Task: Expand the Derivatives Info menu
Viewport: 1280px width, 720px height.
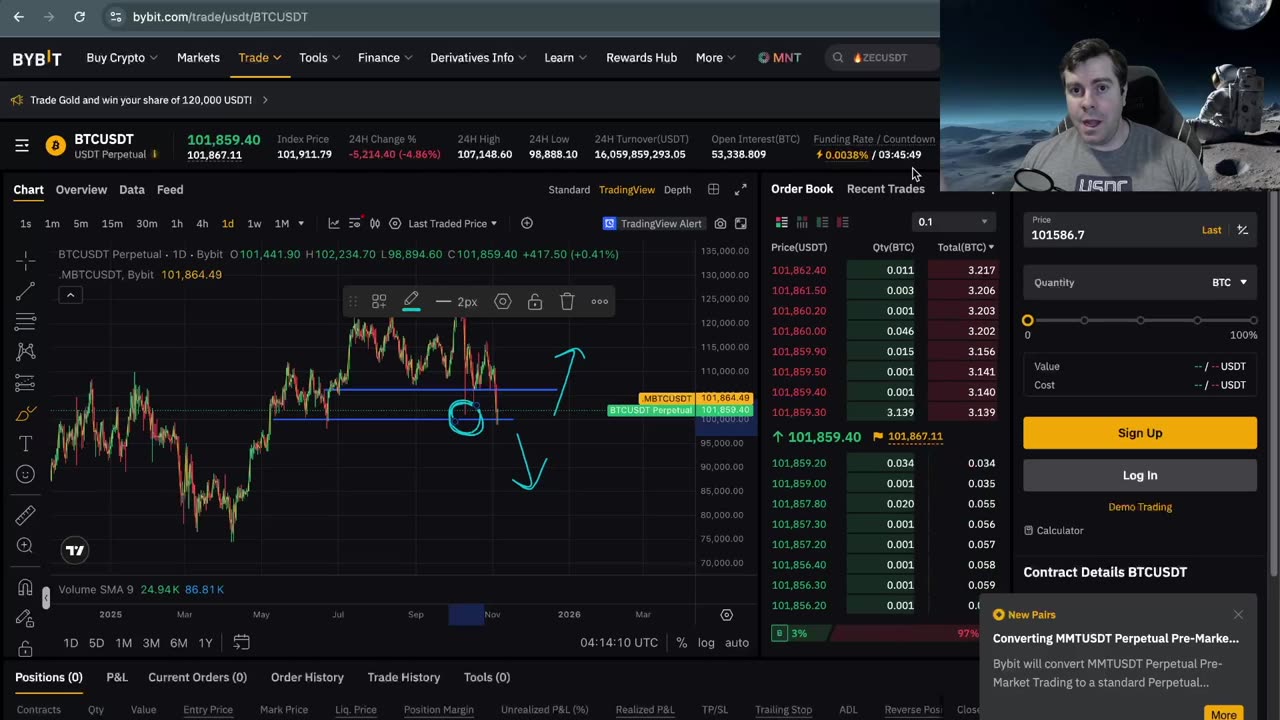Action: point(478,58)
